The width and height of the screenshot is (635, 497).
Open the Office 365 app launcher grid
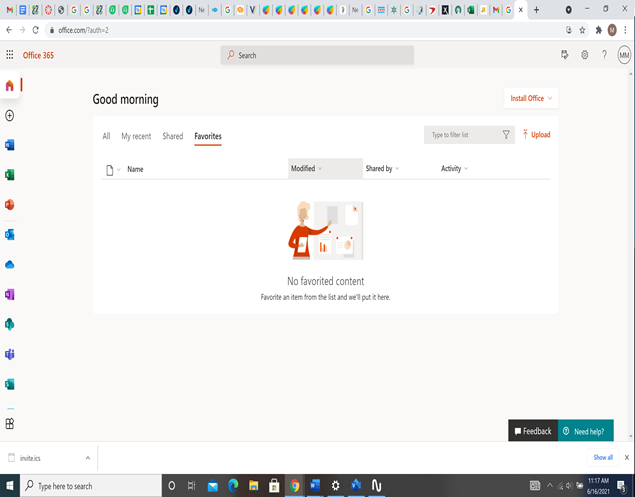10,55
